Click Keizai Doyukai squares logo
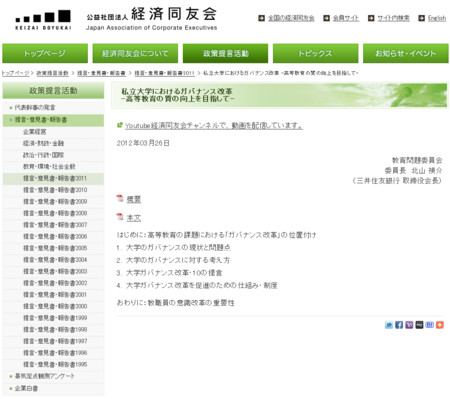450x399 pixels. (43, 20)
